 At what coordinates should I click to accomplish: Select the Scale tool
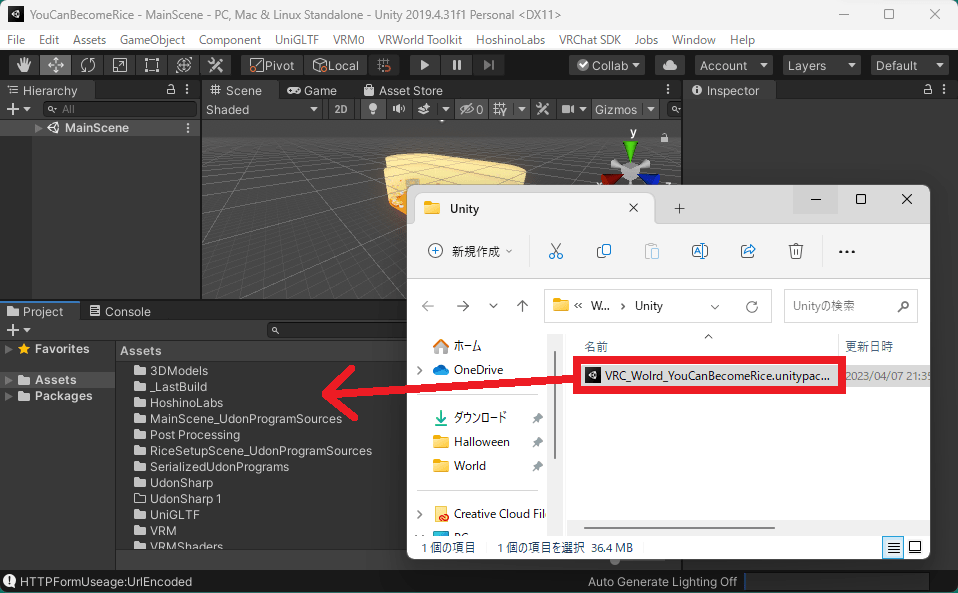[120, 65]
